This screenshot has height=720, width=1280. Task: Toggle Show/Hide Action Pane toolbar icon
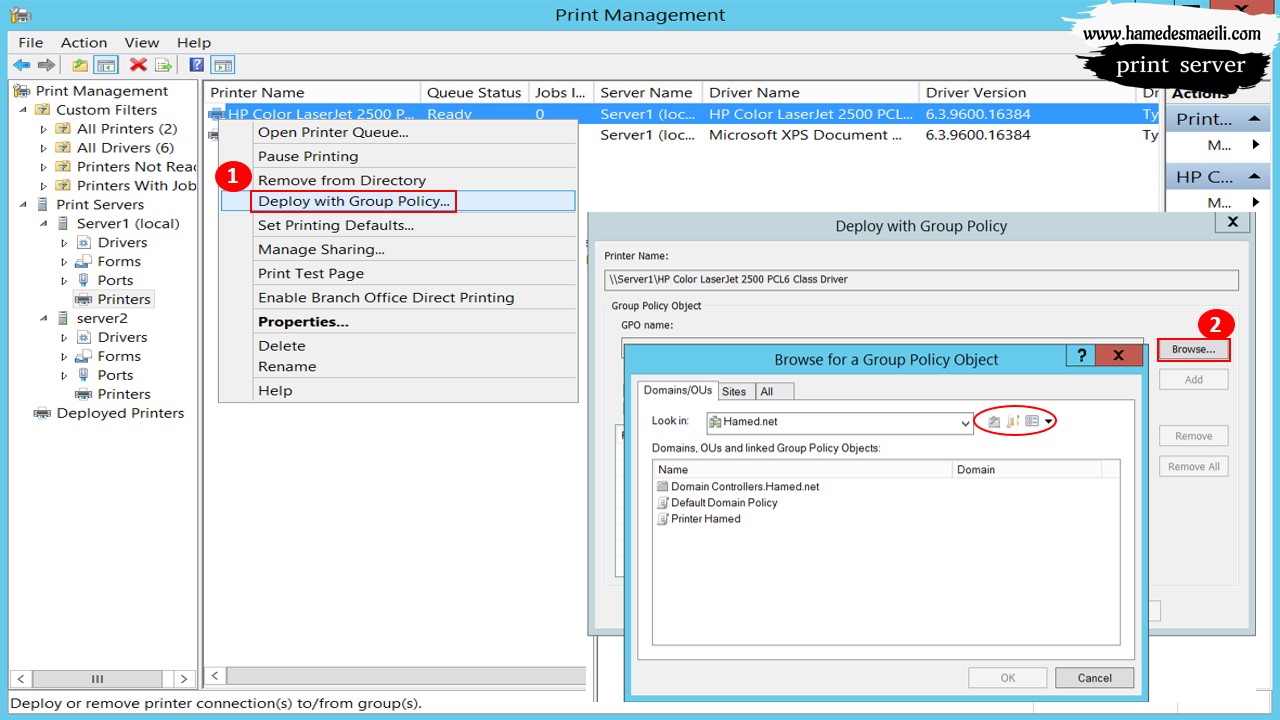tap(223, 65)
